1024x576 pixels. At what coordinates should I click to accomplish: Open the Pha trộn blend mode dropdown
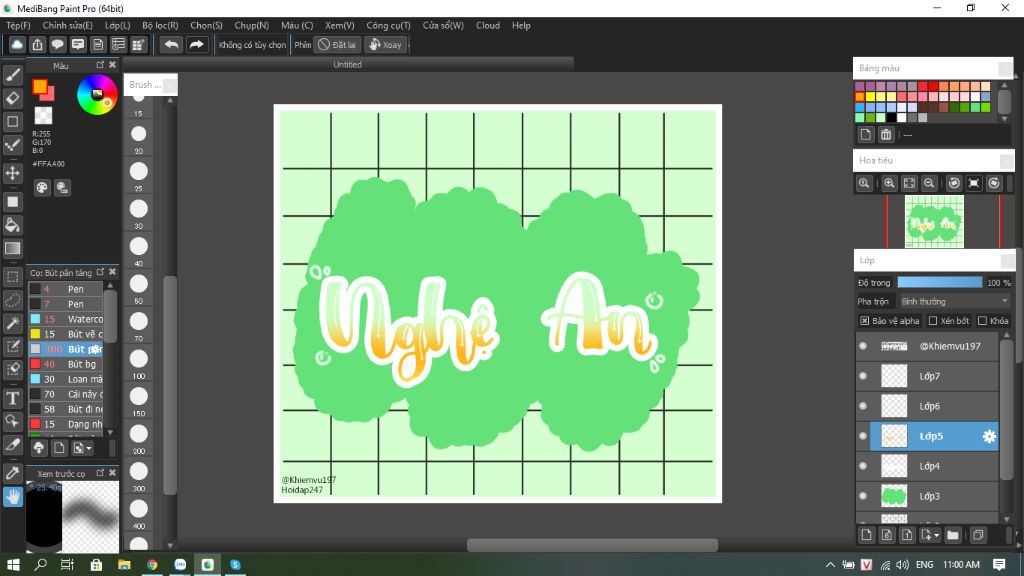[954, 302]
